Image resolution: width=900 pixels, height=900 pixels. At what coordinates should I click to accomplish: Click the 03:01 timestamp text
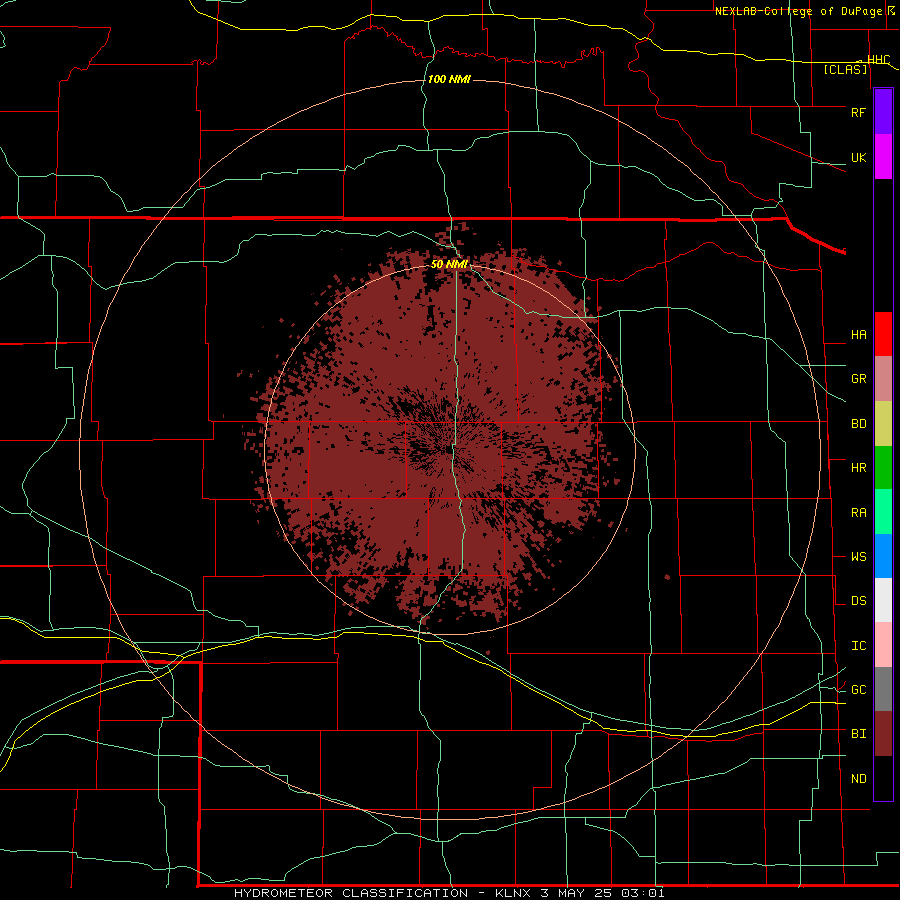643,893
